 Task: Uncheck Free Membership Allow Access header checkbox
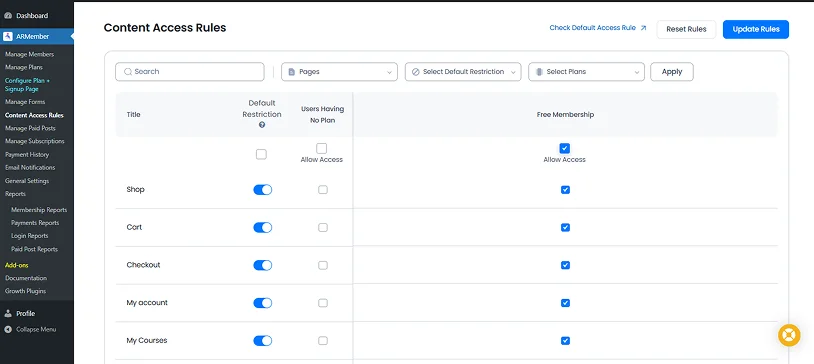[x=565, y=149]
